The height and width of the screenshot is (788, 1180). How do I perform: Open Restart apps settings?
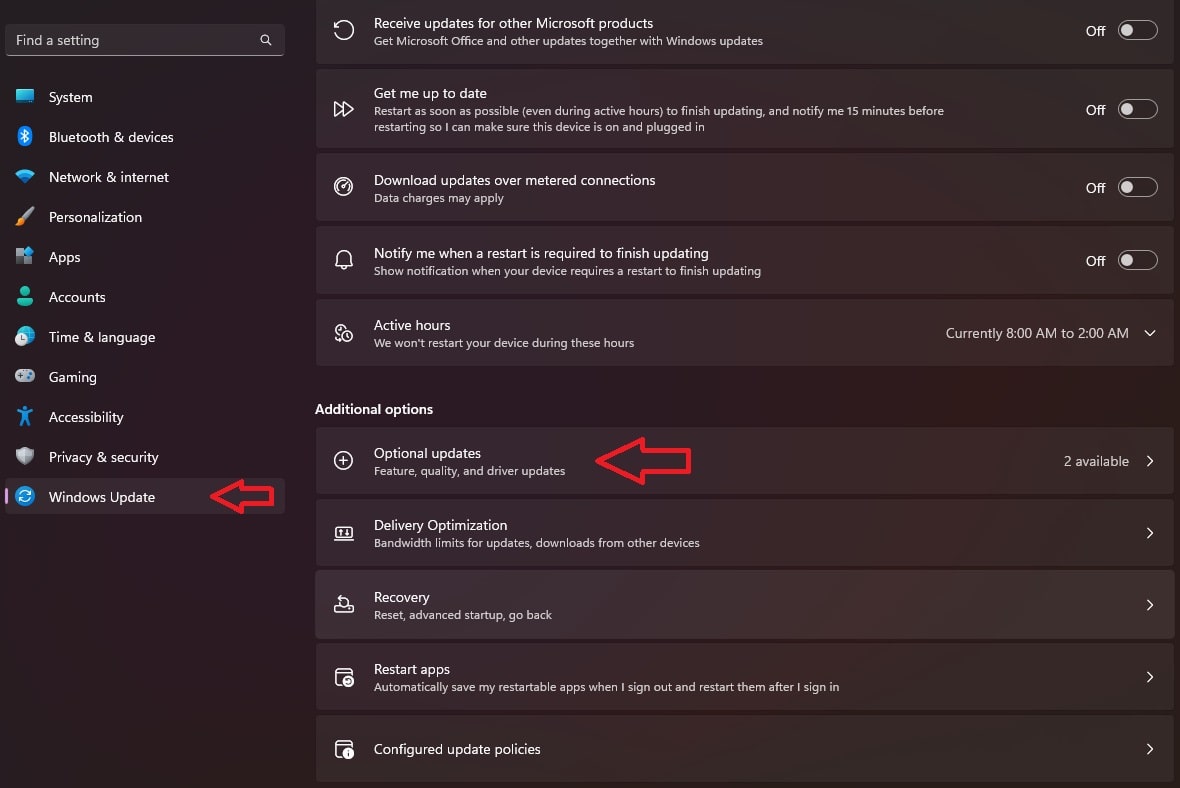click(x=744, y=677)
